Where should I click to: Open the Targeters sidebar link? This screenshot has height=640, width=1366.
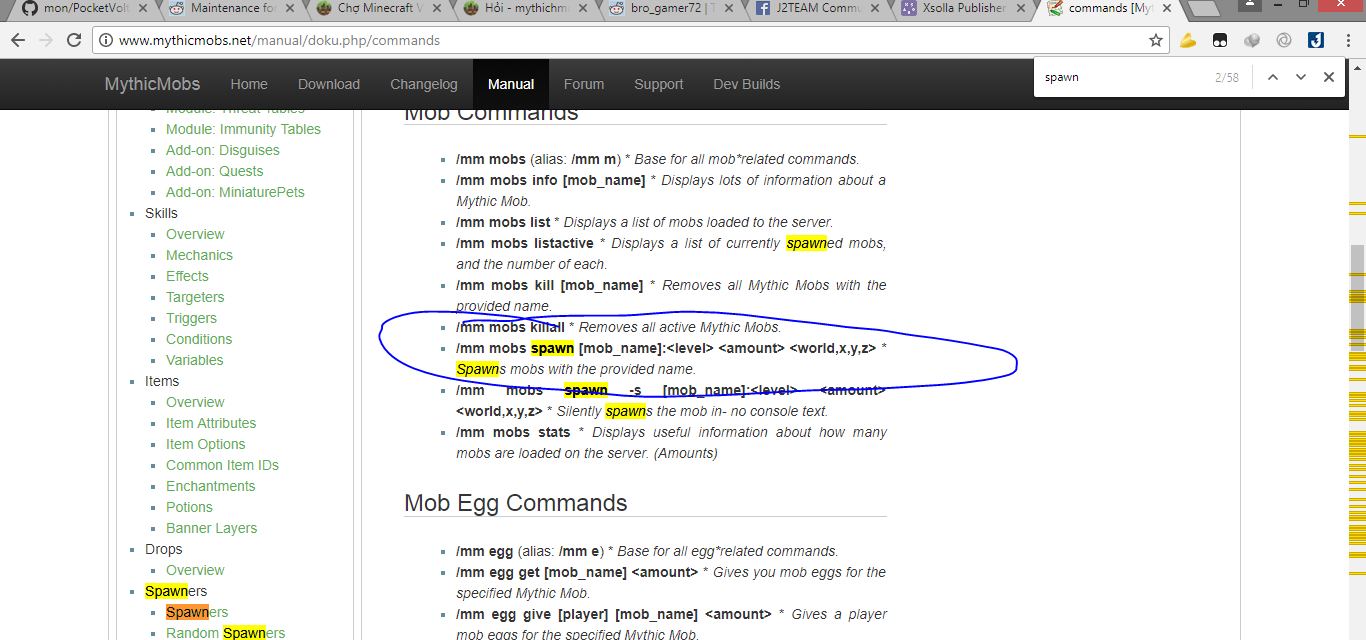[195, 297]
